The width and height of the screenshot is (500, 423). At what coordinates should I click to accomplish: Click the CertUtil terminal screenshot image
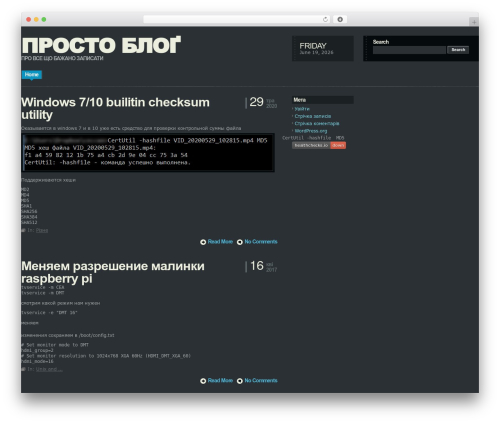point(148,153)
